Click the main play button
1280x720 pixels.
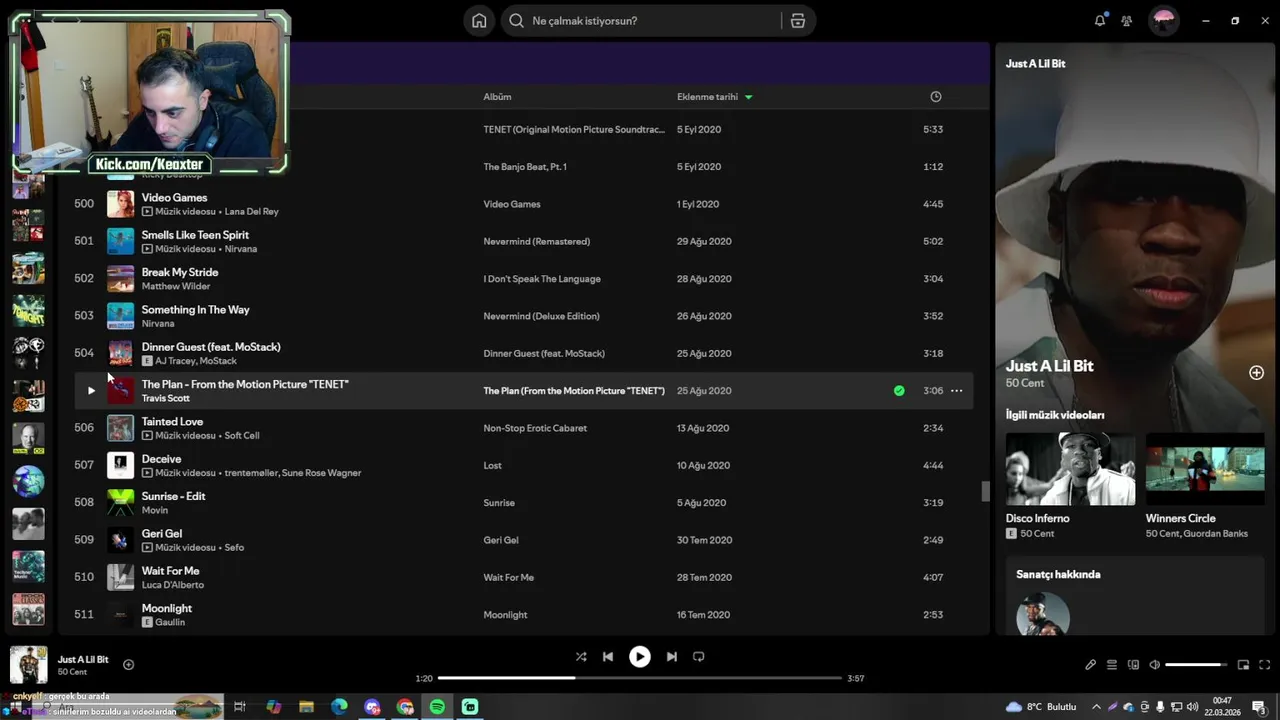[x=639, y=657]
